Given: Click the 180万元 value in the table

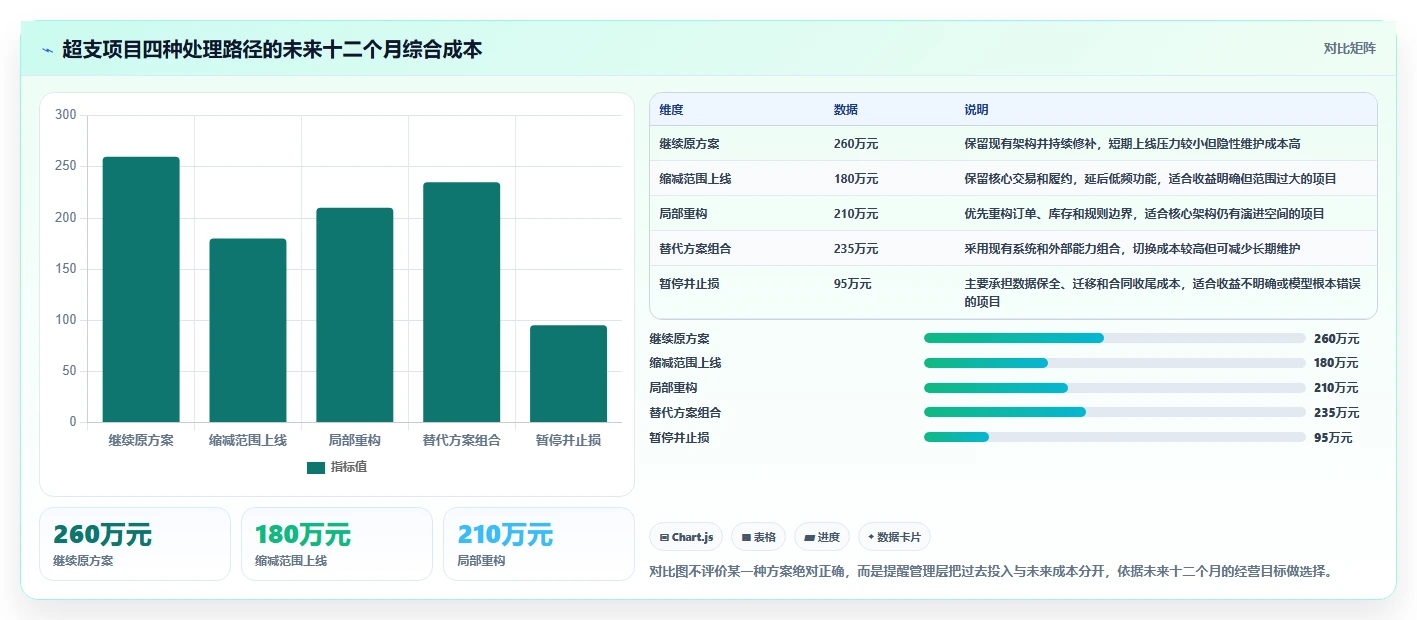Looking at the screenshot, I should [x=856, y=179].
